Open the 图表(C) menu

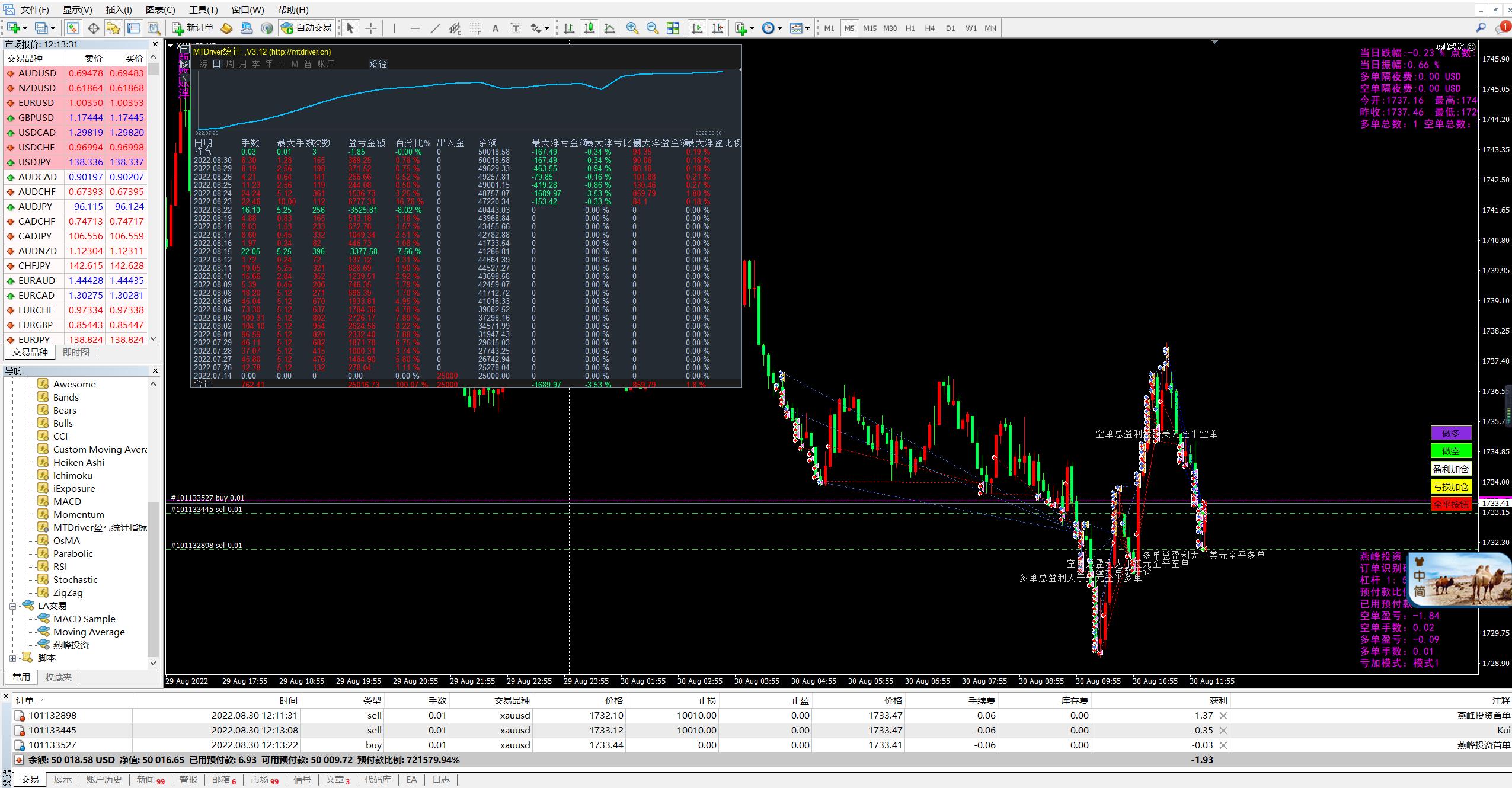click(160, 9)
